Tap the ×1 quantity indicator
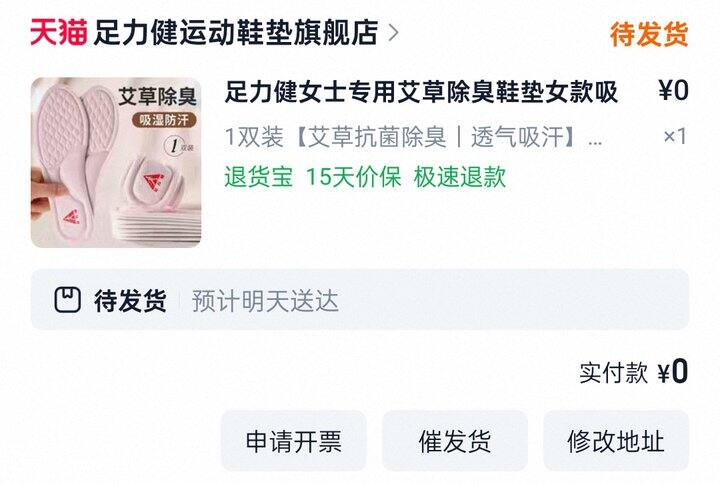 pyautogui.click(x=675, y=136)
